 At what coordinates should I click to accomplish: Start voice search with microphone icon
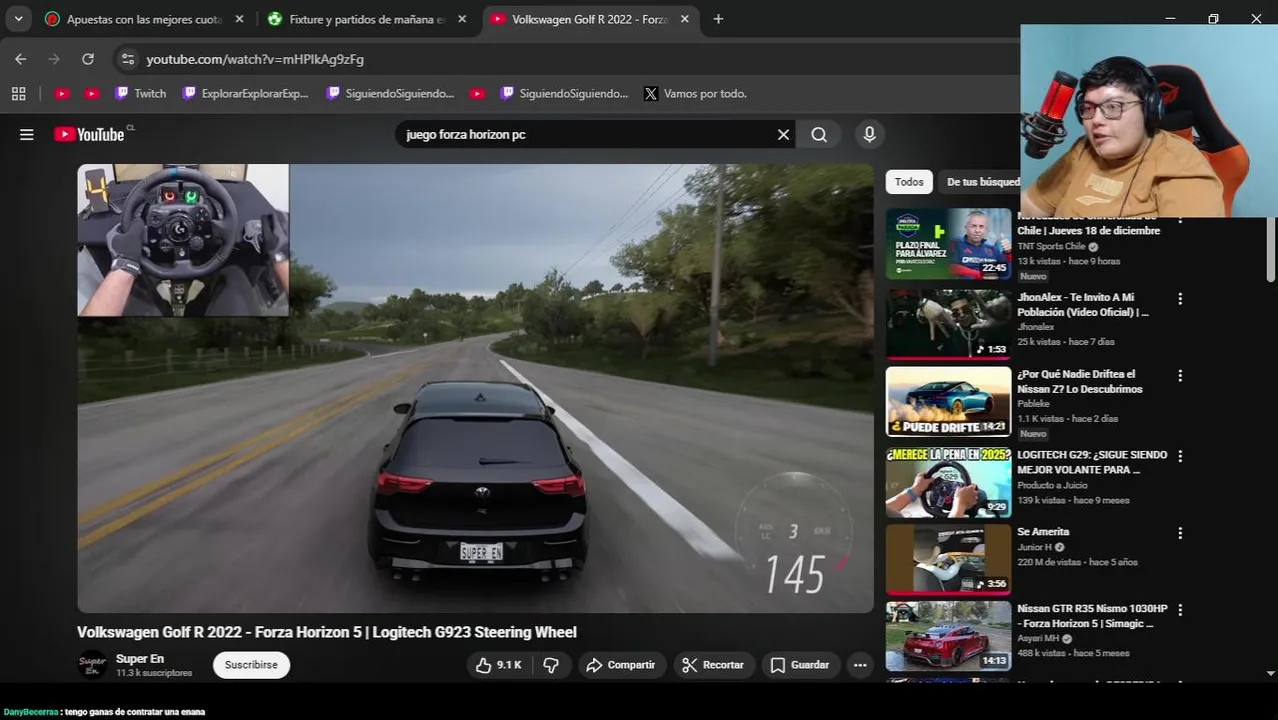tap(869, 135)
